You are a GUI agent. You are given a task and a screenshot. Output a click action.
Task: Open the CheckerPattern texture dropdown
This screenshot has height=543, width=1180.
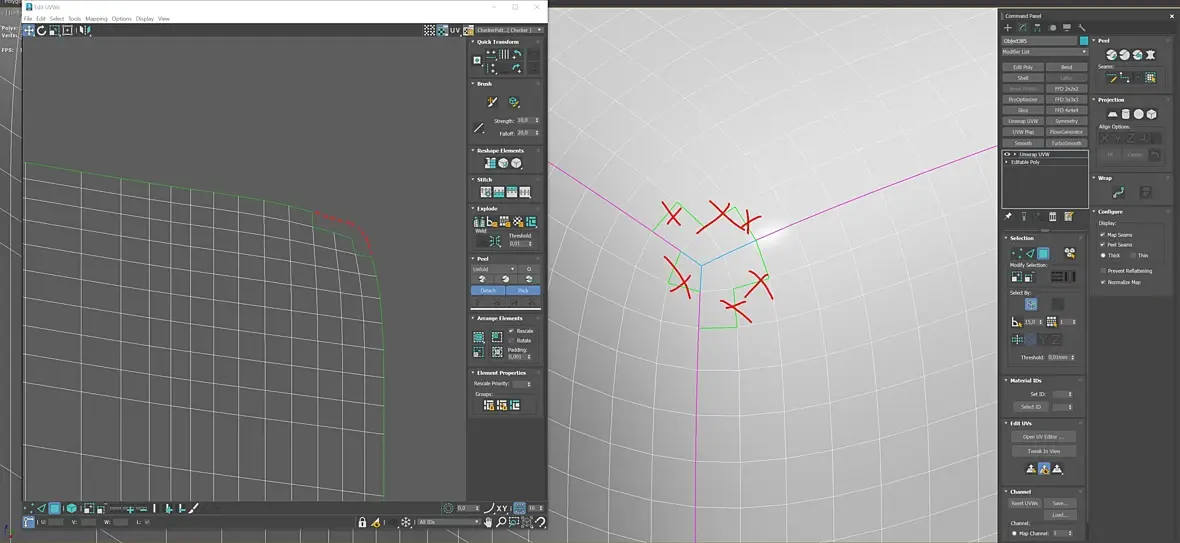pos(509,31)
